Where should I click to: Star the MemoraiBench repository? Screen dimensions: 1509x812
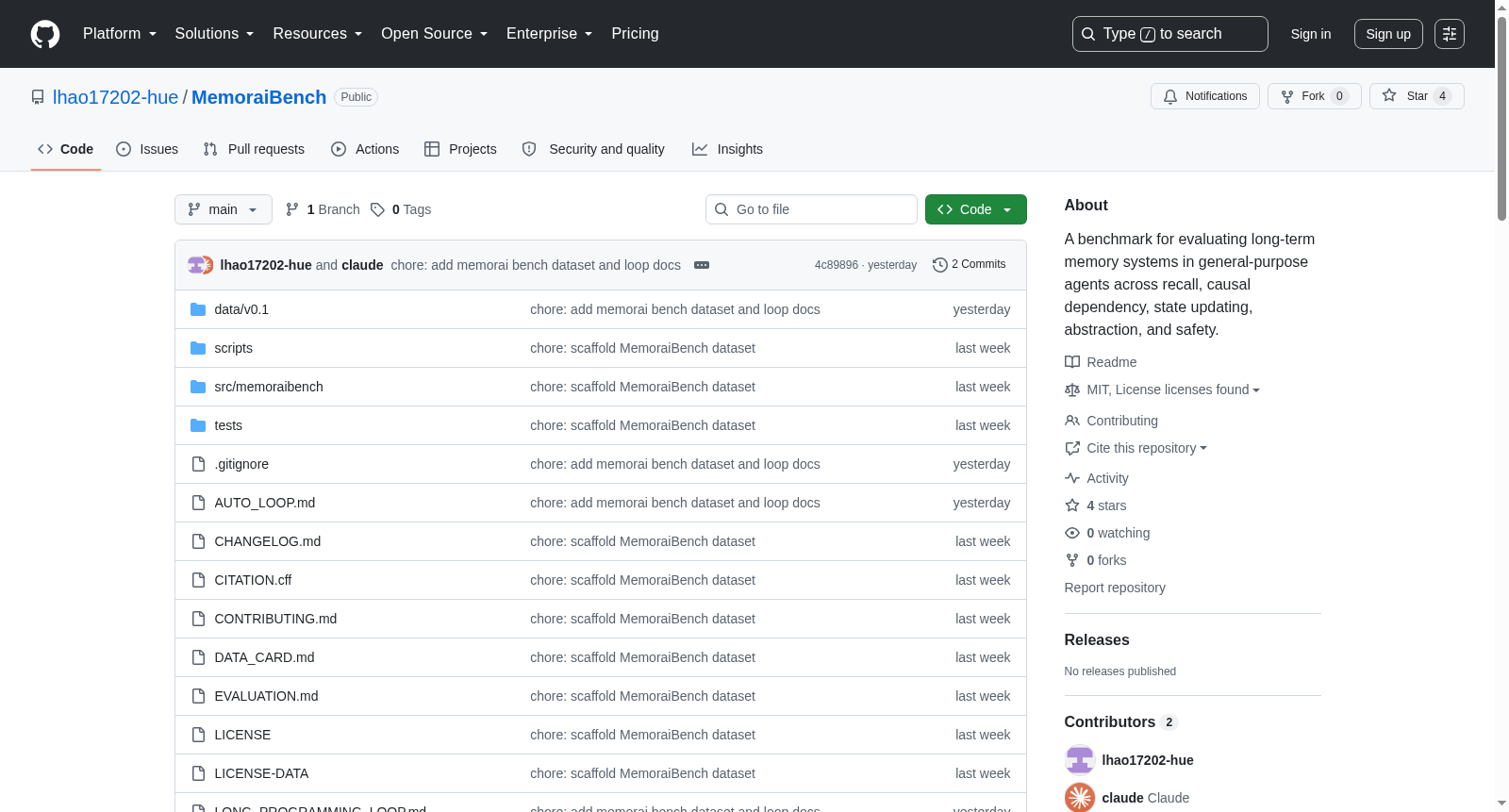1417,96
